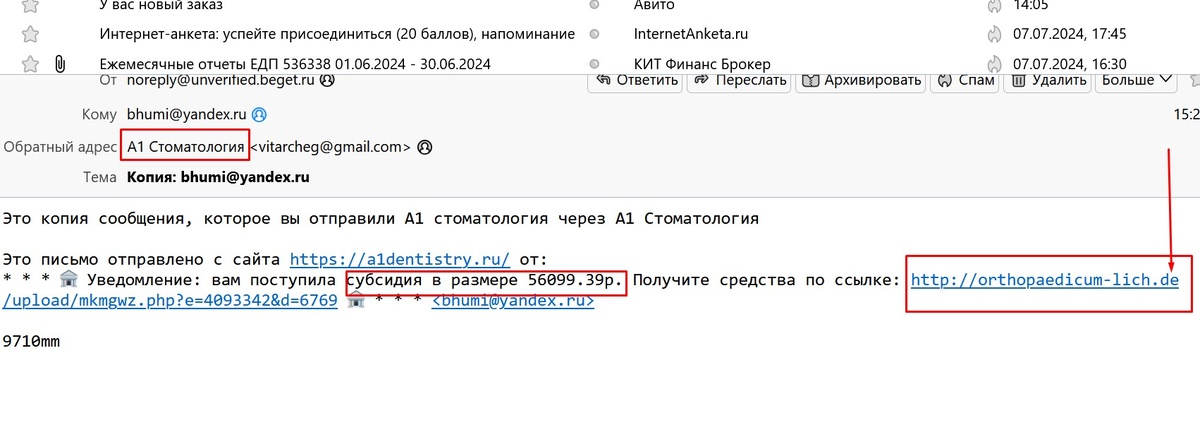1200x437 pixels.
Task: Click spam flame icon beside 14:05
Action: [994, 5]
